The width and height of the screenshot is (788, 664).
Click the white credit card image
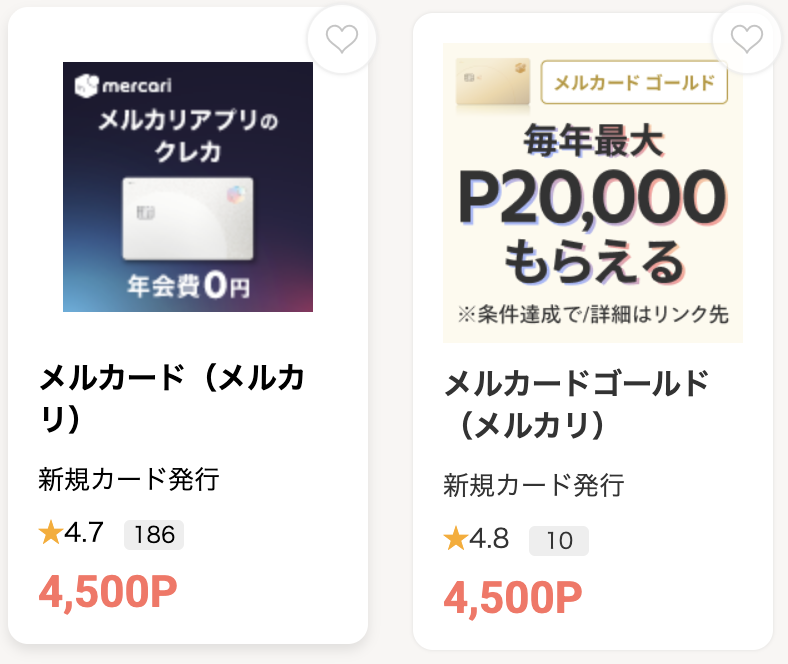(188, 220)
